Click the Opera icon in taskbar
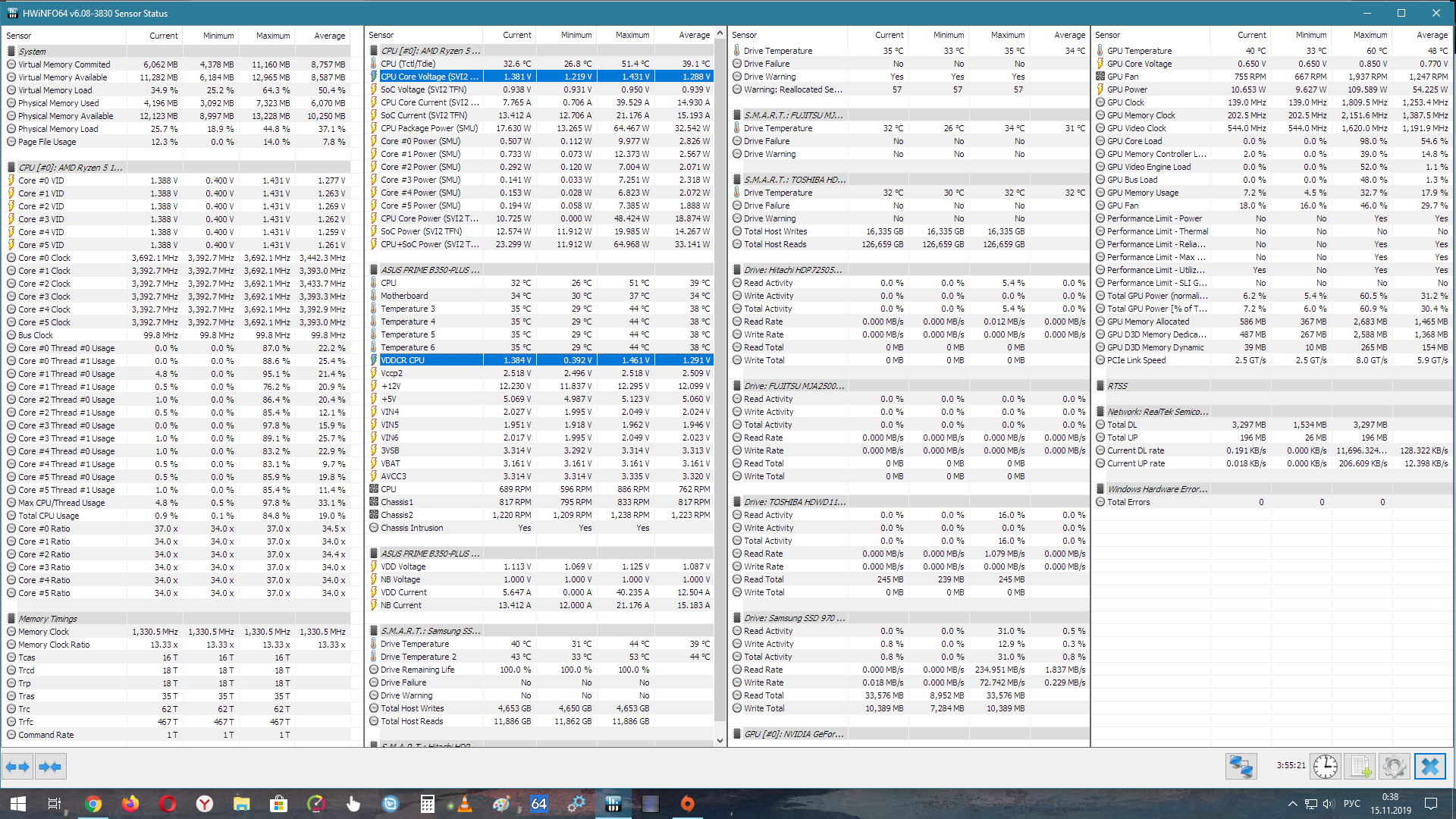Image resolution: width=1456 pixels, height=819 pixels. pyautogui.click(x=168, y=804)
